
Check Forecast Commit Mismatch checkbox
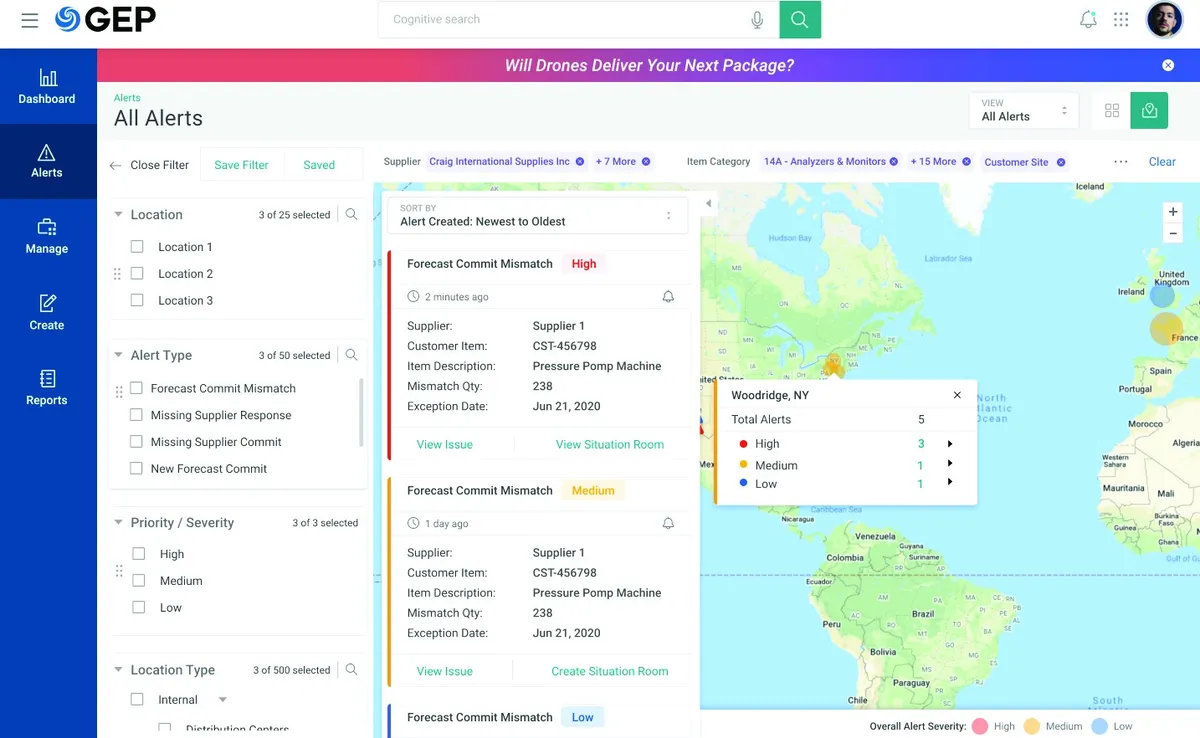coord(136,388)
